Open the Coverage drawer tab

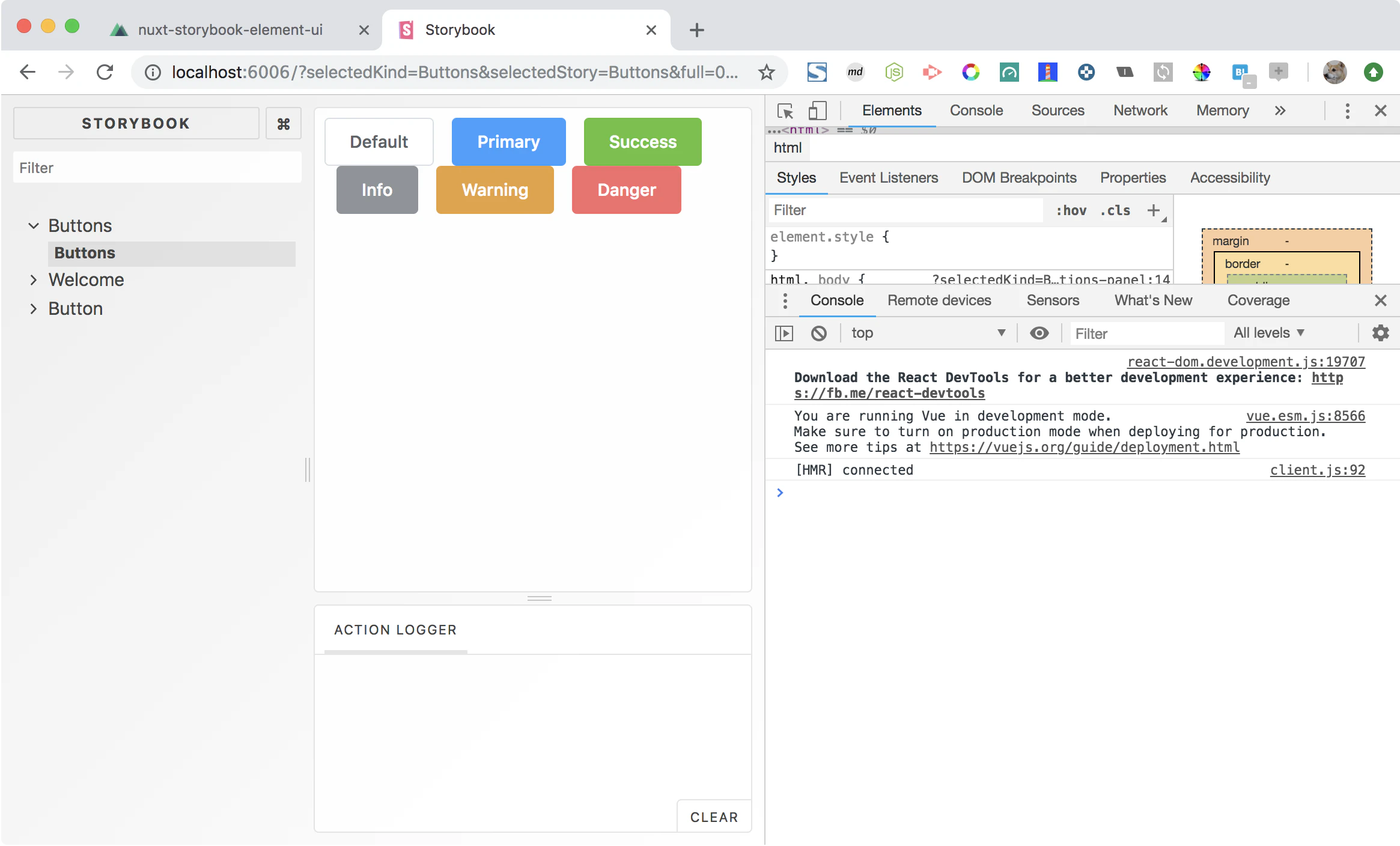point(1258,301)
